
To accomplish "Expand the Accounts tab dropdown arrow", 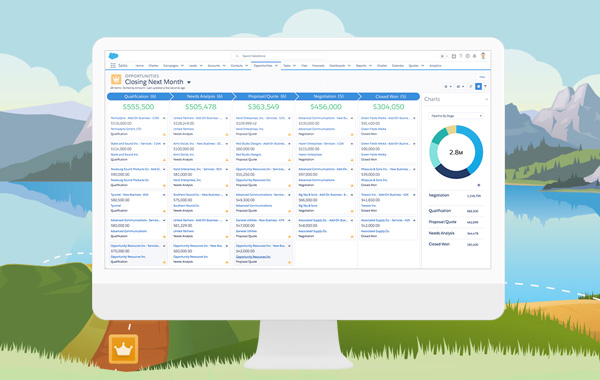I will click(x=224, y=66).
